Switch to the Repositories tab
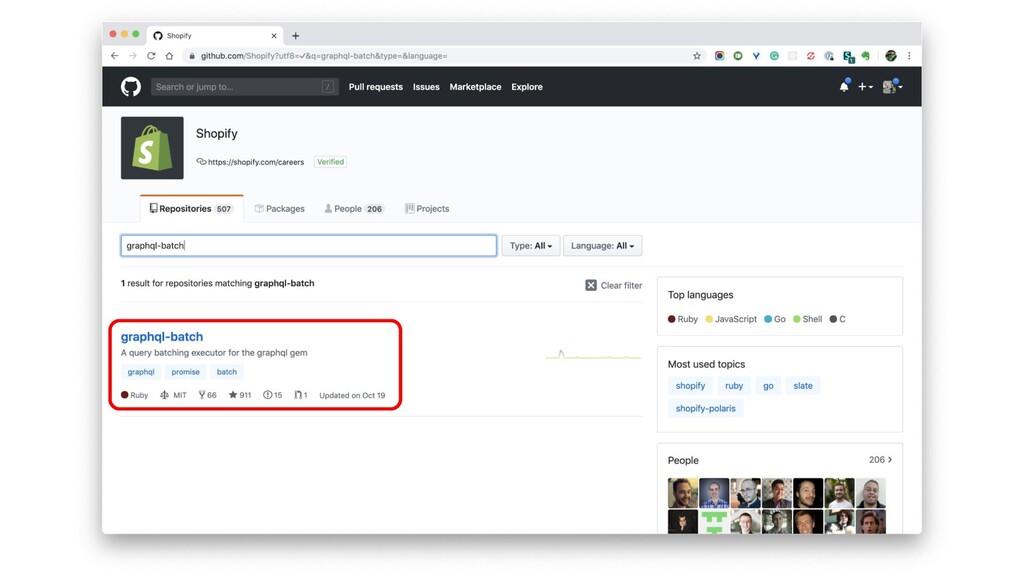 point(191,208)
